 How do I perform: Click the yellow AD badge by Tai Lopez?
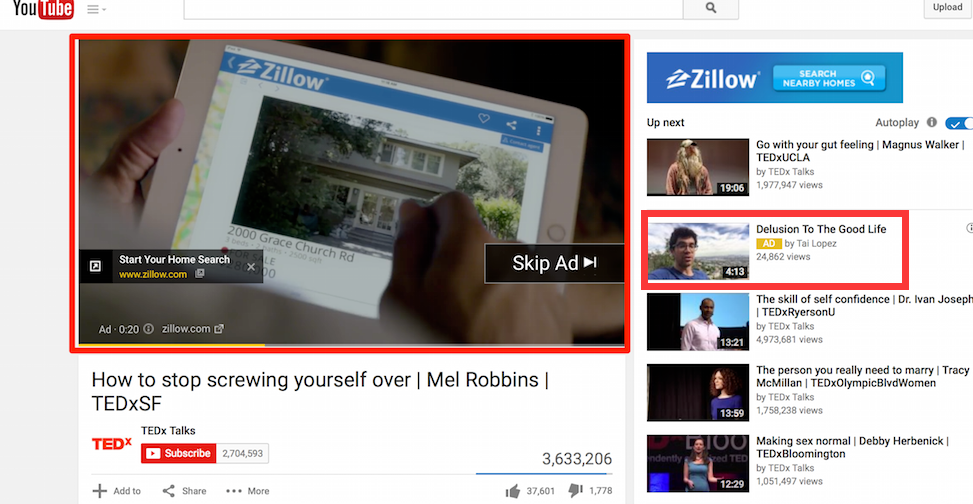point(768,243)
